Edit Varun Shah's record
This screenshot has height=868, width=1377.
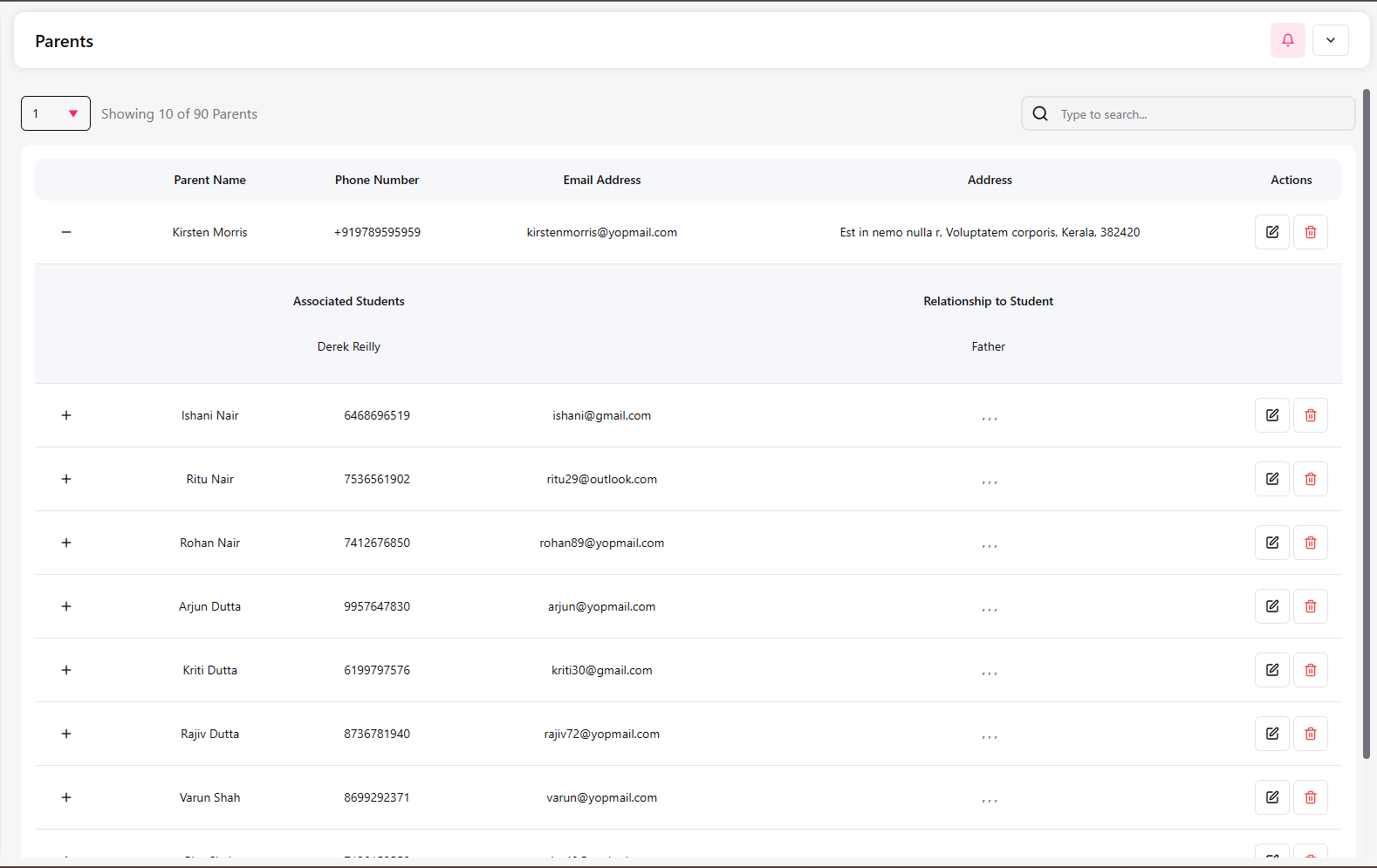[x=1271, y=797]
